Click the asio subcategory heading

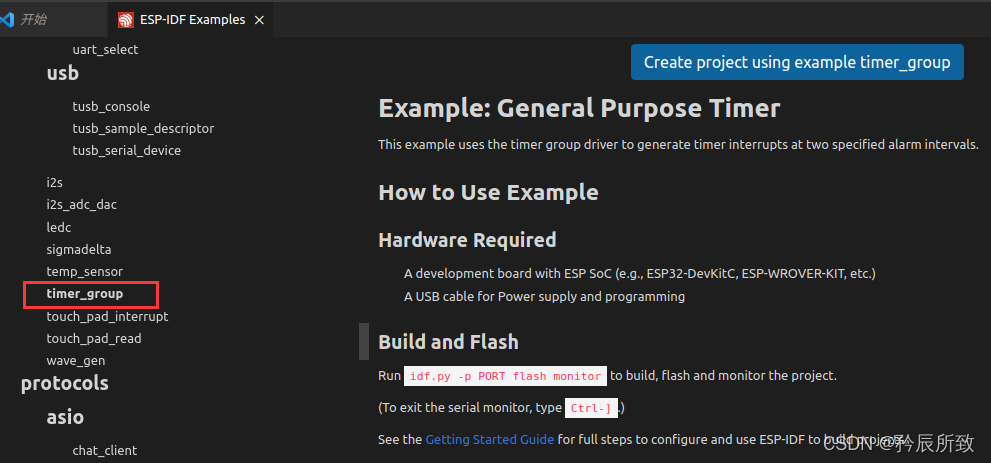click(65, 418)
